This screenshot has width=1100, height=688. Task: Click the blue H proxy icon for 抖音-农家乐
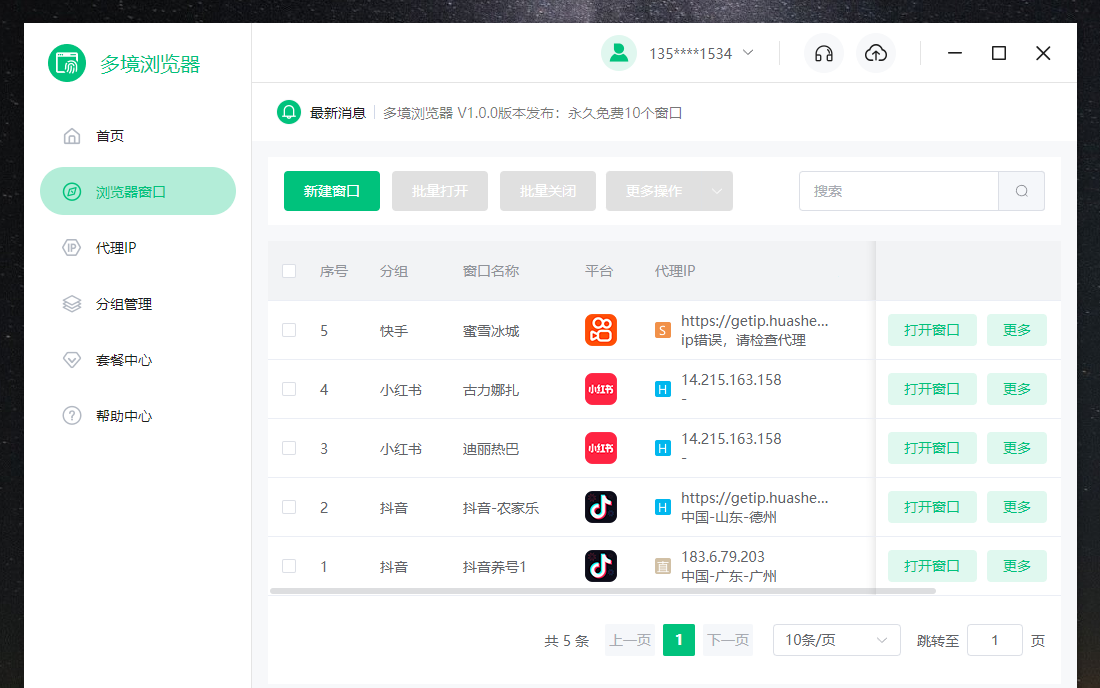[662, 506]
